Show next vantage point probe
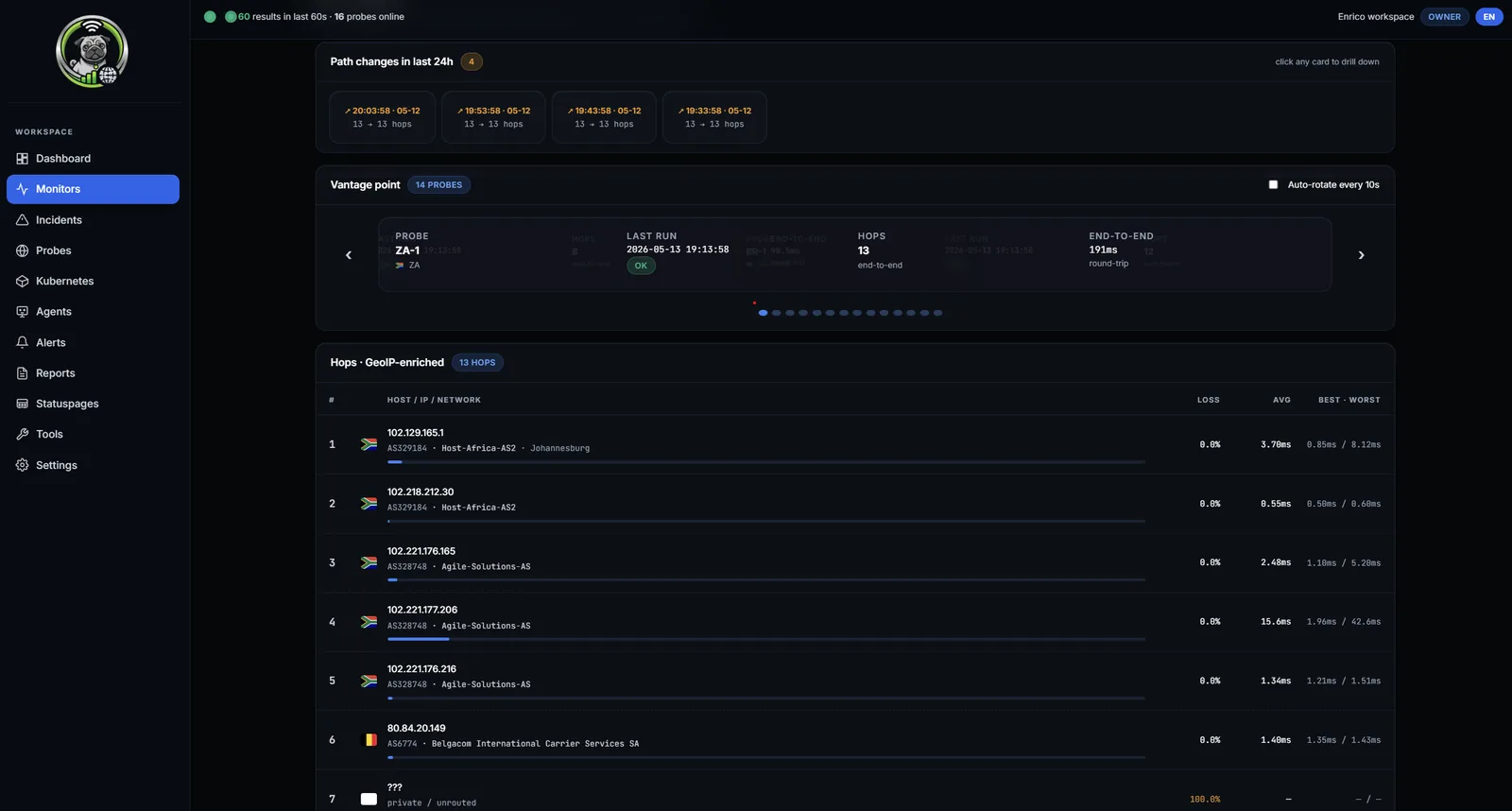 pos(1361,255)
